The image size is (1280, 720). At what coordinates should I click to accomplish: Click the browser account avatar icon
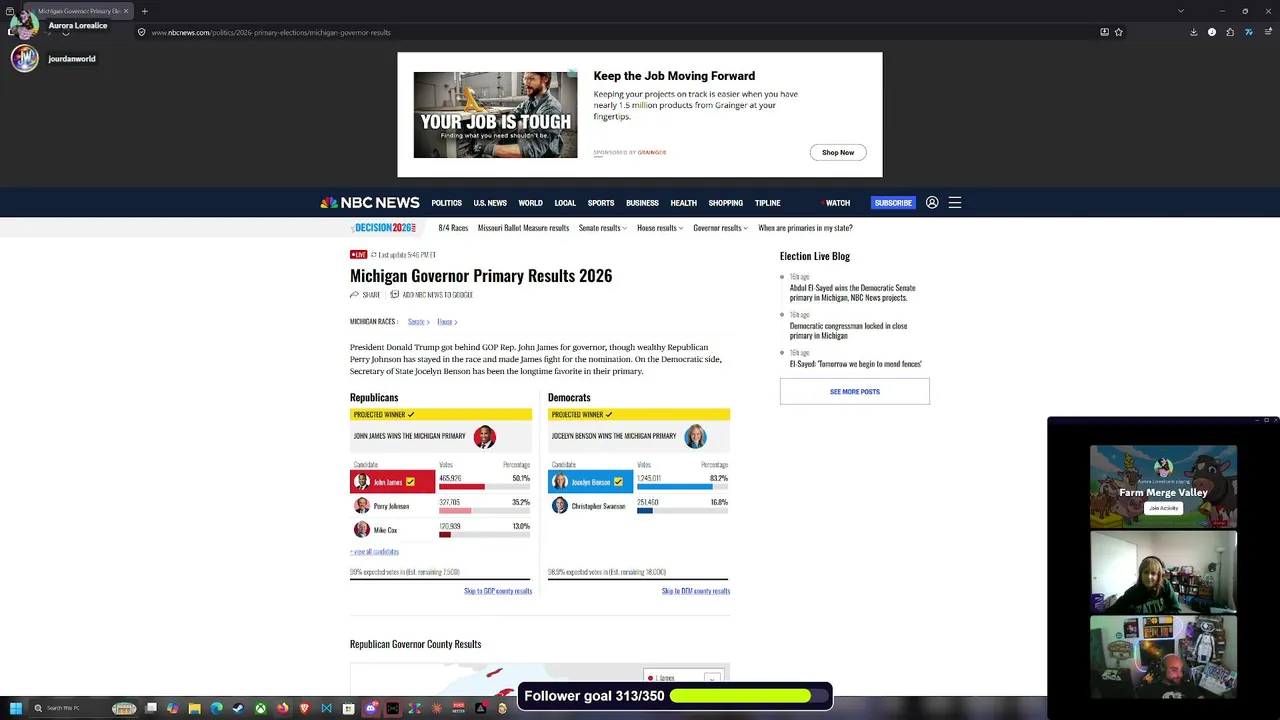coord(1212,32)
